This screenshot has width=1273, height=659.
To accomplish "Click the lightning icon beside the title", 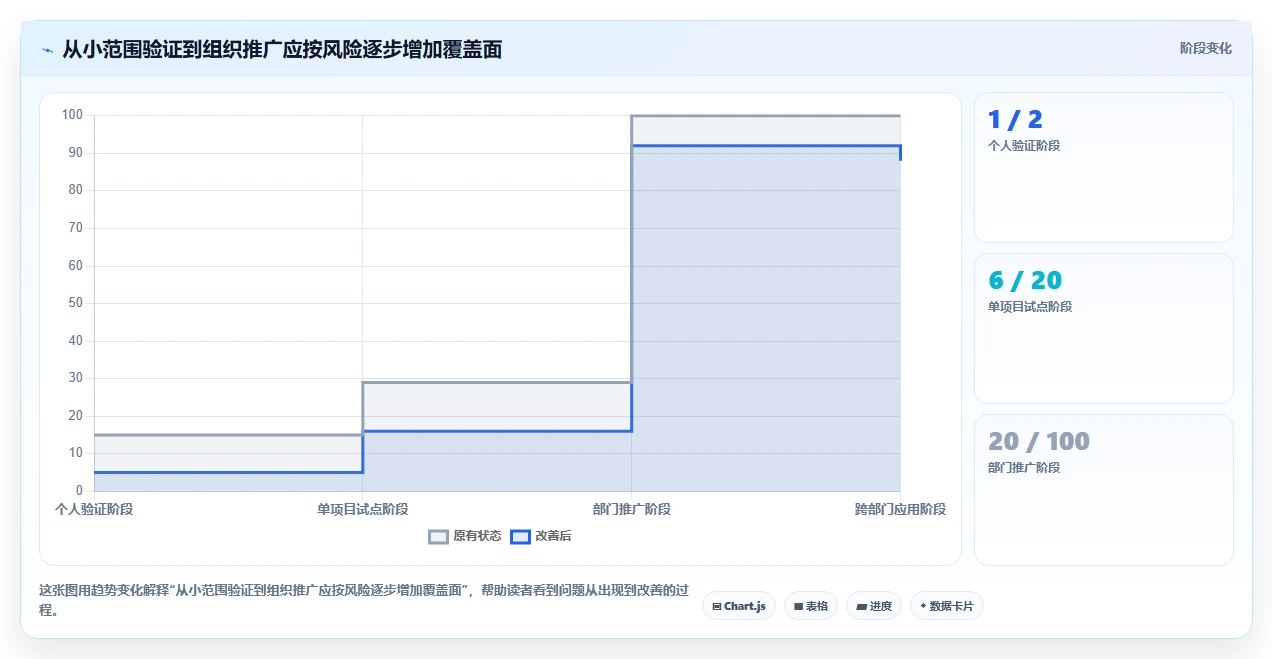I will click(47, 49).
